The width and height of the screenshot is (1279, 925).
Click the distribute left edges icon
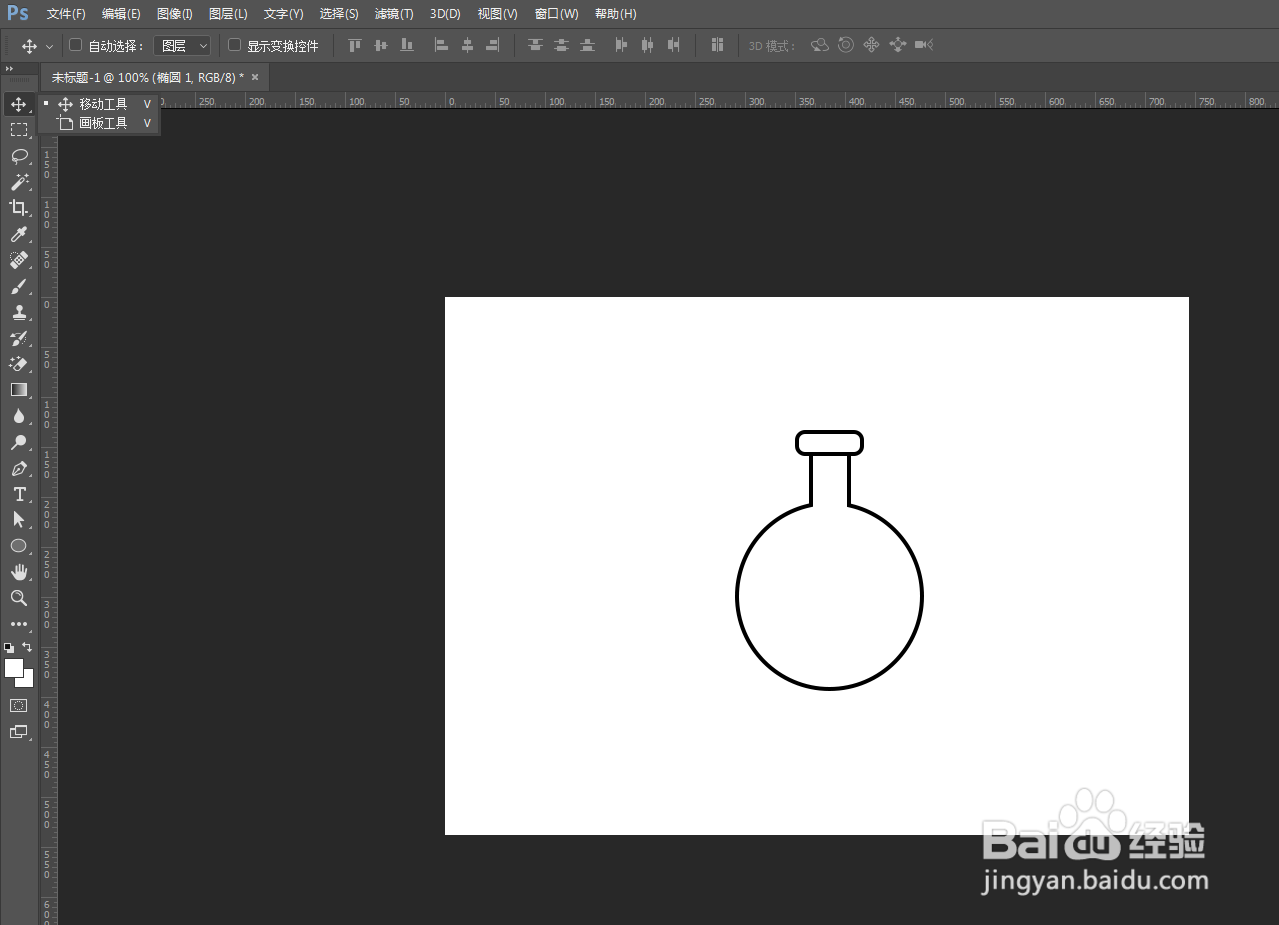(x=621, y=45)
